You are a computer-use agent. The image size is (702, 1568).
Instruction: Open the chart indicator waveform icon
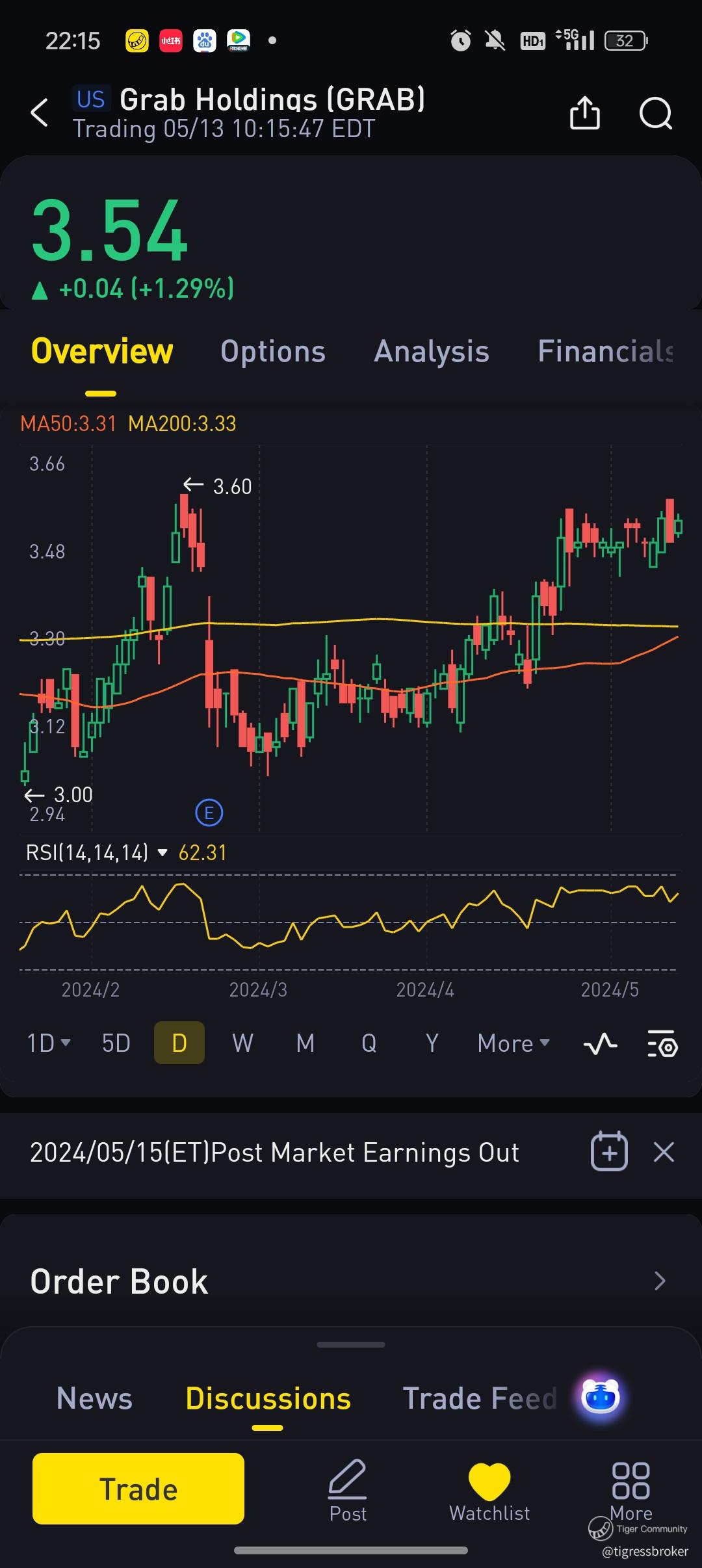pos(600,1044)
